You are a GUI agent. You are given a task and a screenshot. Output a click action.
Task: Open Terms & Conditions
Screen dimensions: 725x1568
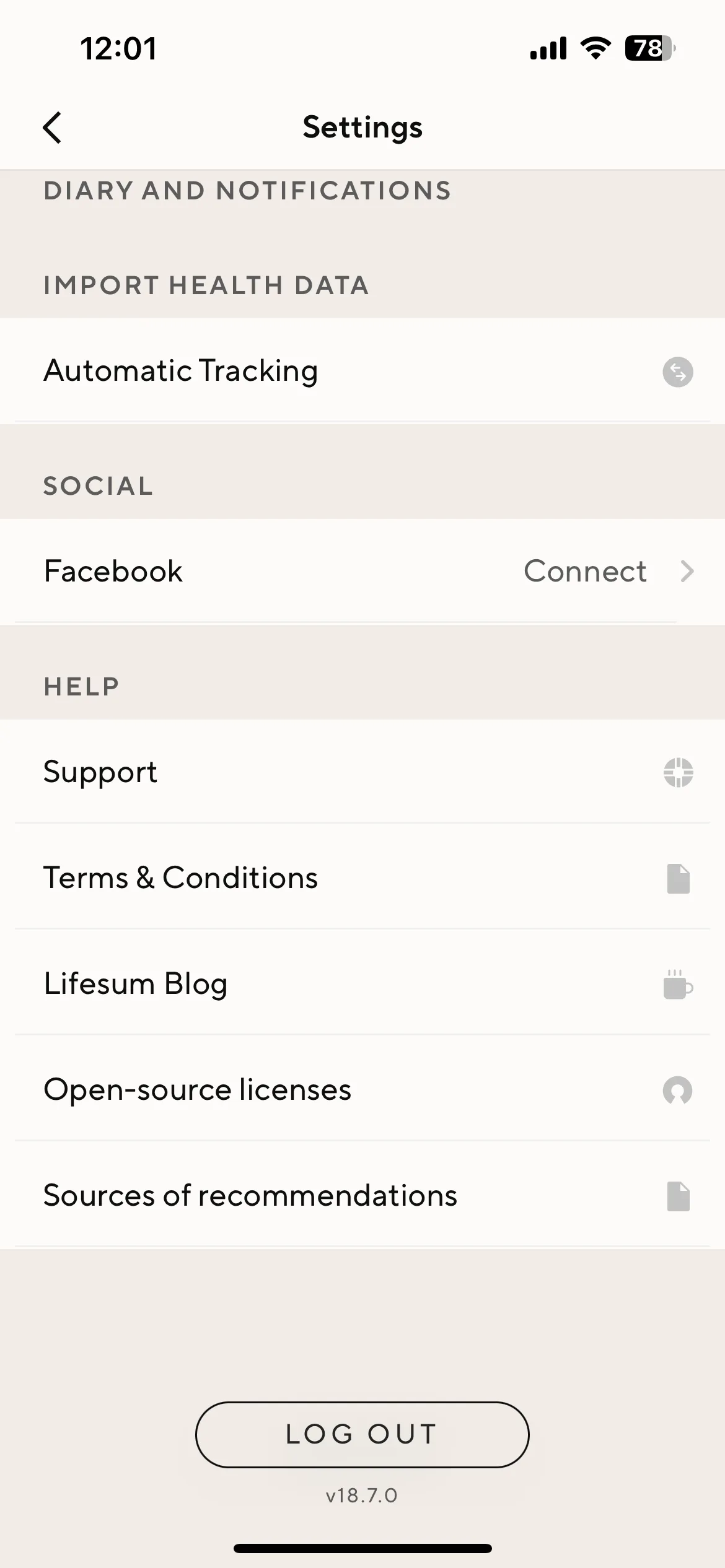(x=362, y=878)
